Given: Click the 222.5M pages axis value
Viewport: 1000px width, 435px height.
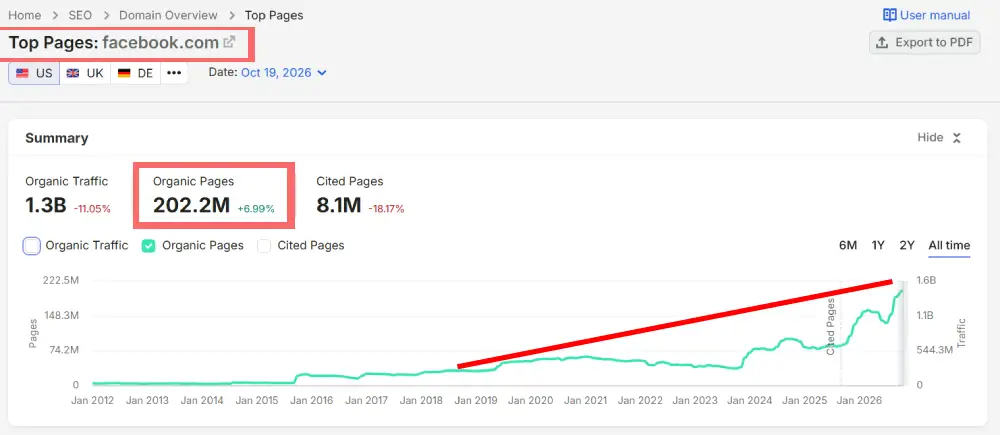Looking at the screenshot, I should 61,281.
